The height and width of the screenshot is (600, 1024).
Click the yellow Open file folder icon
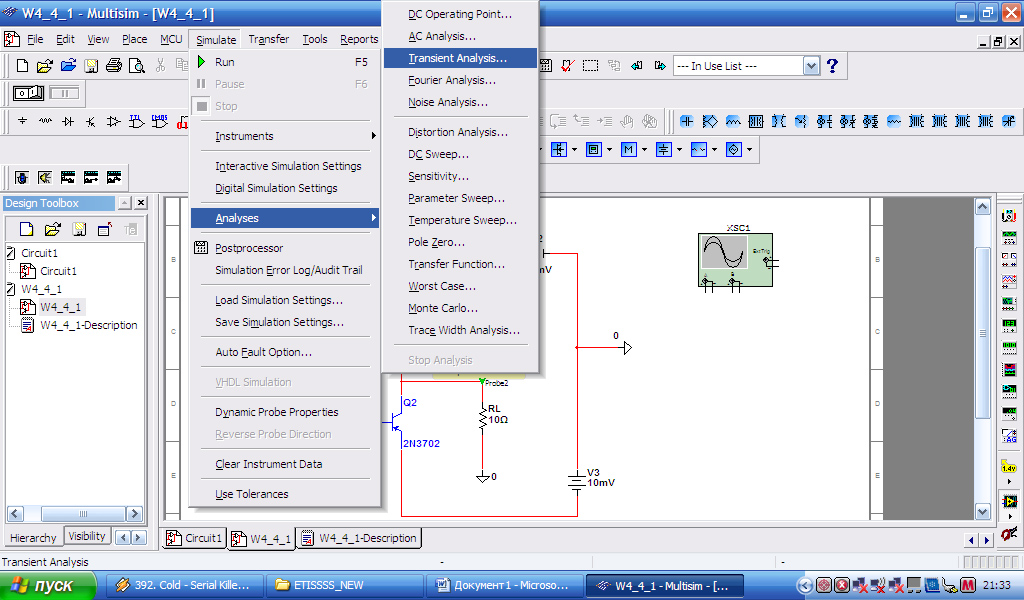44,66
